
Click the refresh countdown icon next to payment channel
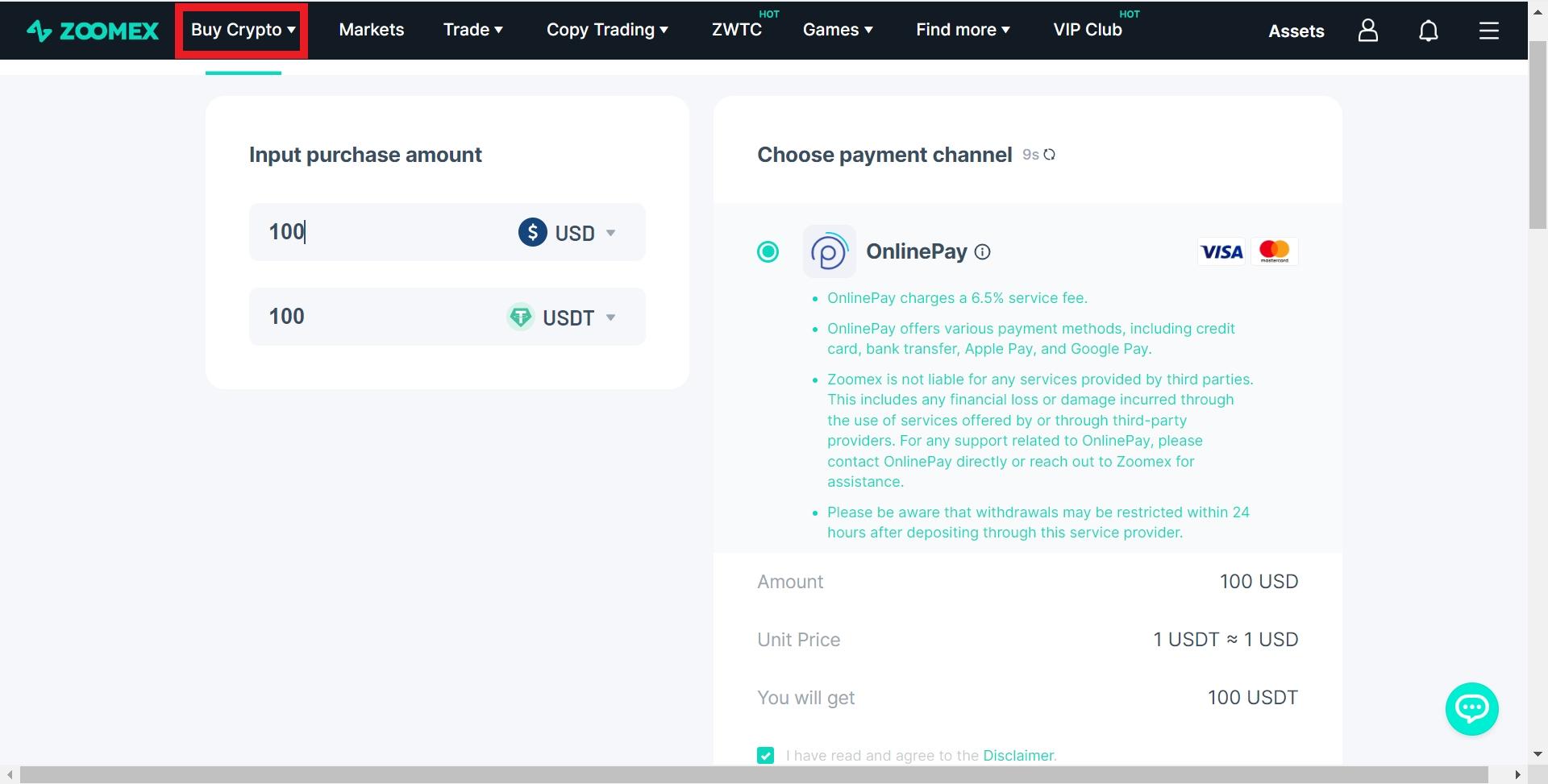click(x=1049, y=155)
